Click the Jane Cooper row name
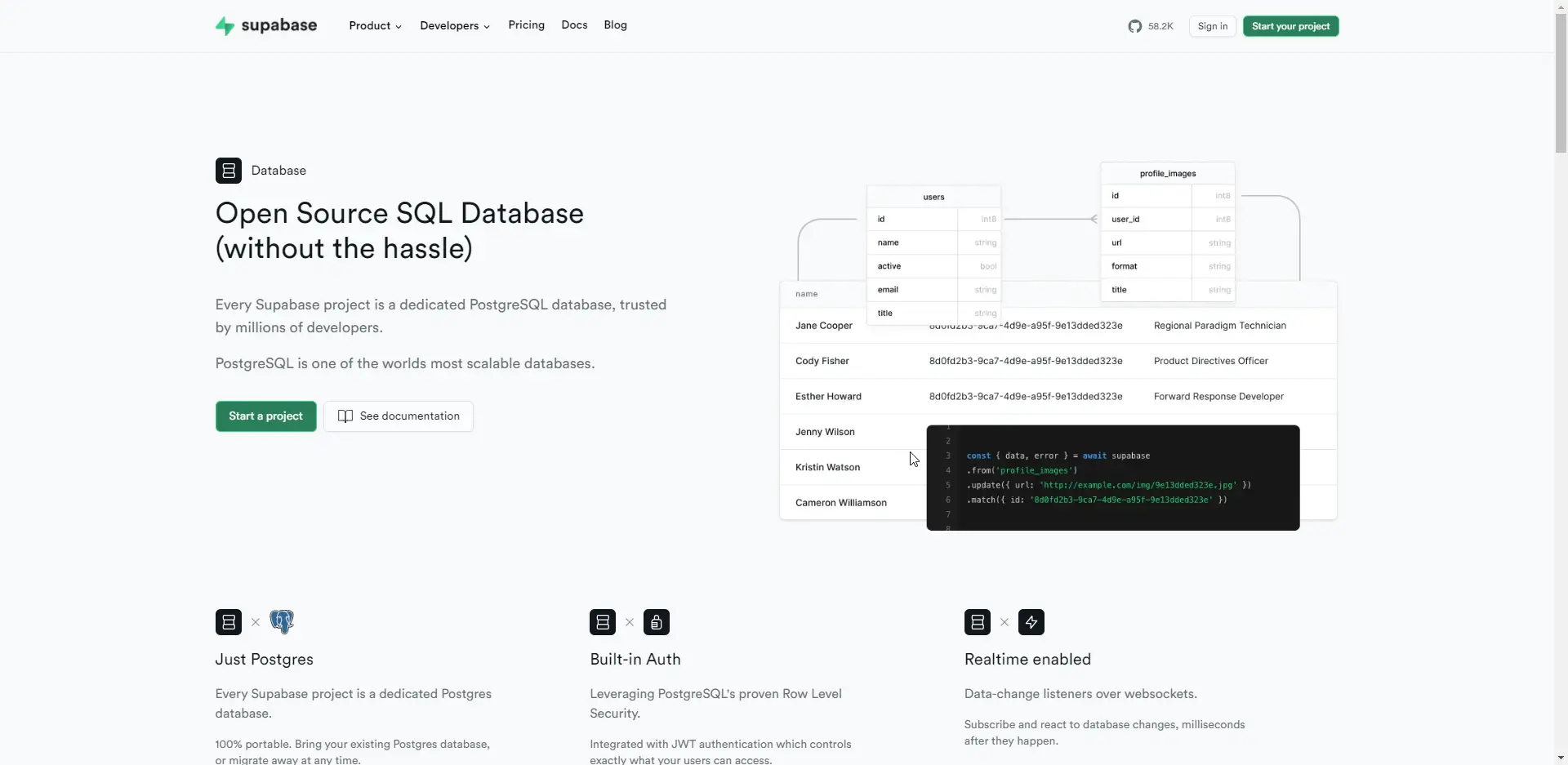The image size is (1568, 765). tap(824, 326)
